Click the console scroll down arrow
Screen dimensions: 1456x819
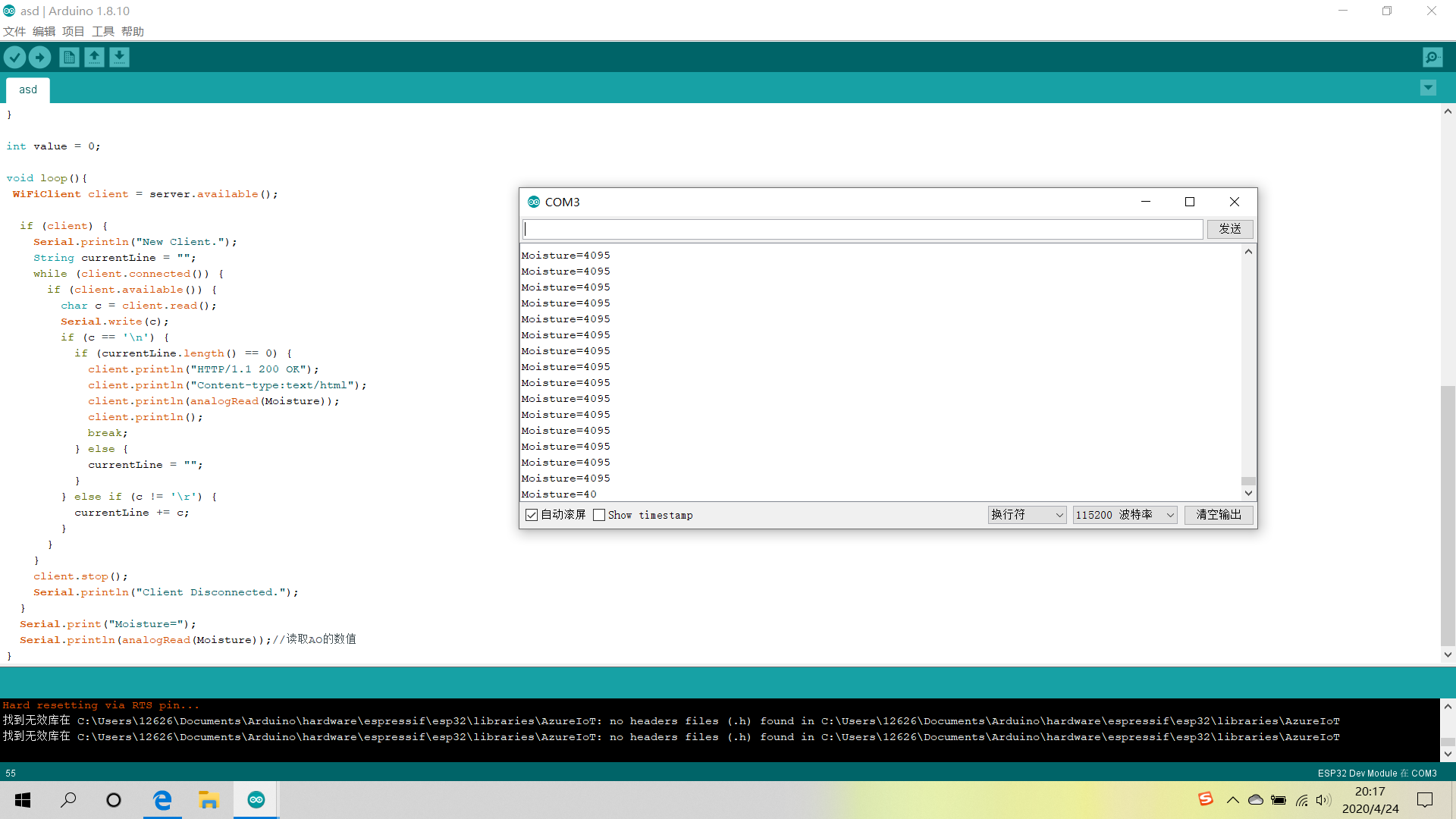point(1448,754)
